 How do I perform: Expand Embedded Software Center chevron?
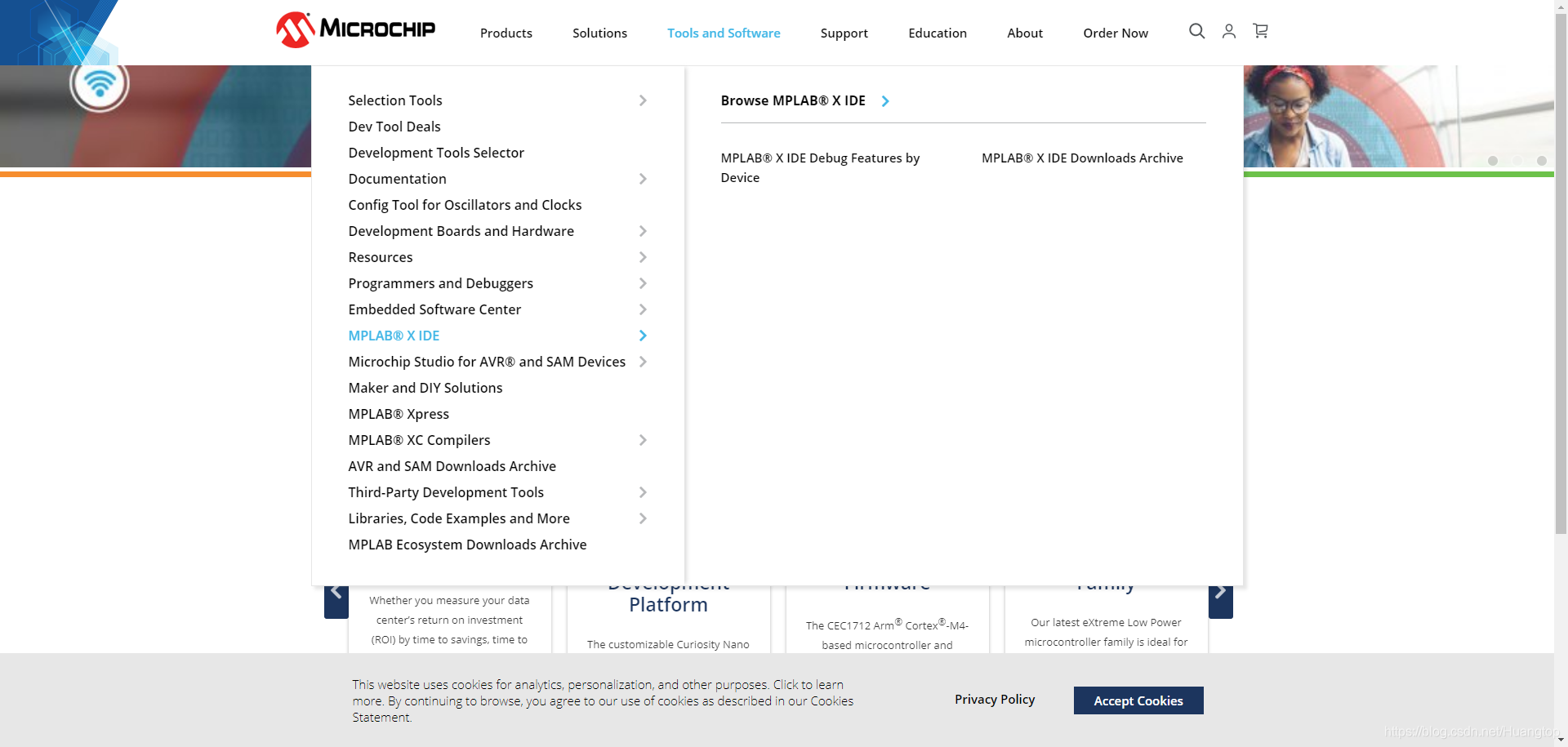pos(643,309)
